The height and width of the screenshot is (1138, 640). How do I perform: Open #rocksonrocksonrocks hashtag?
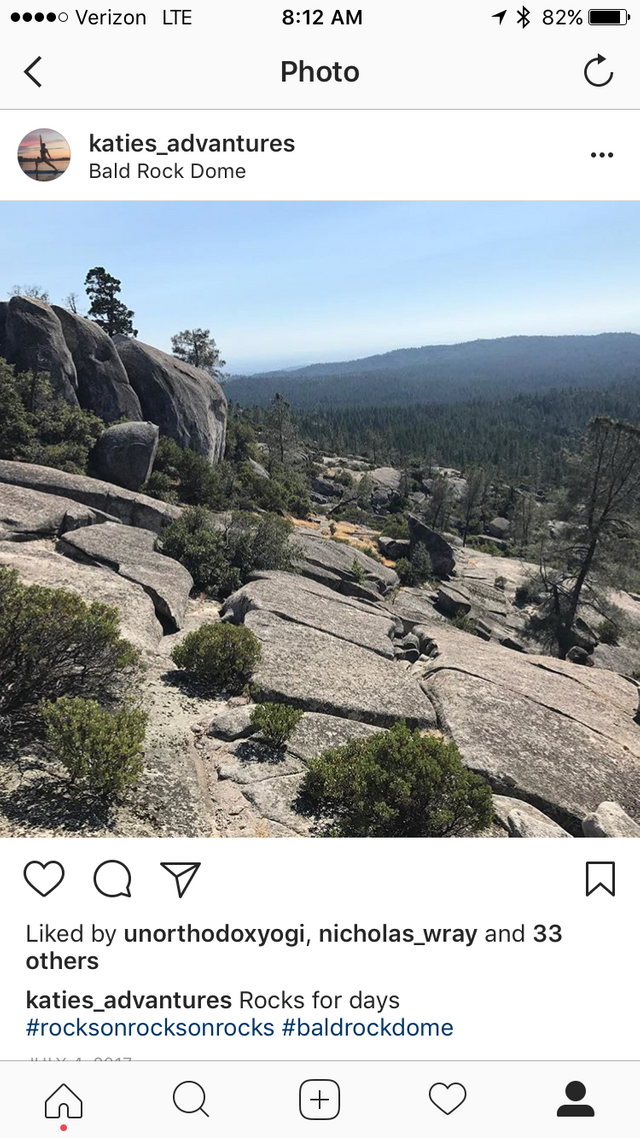(x=150, y=1028)
